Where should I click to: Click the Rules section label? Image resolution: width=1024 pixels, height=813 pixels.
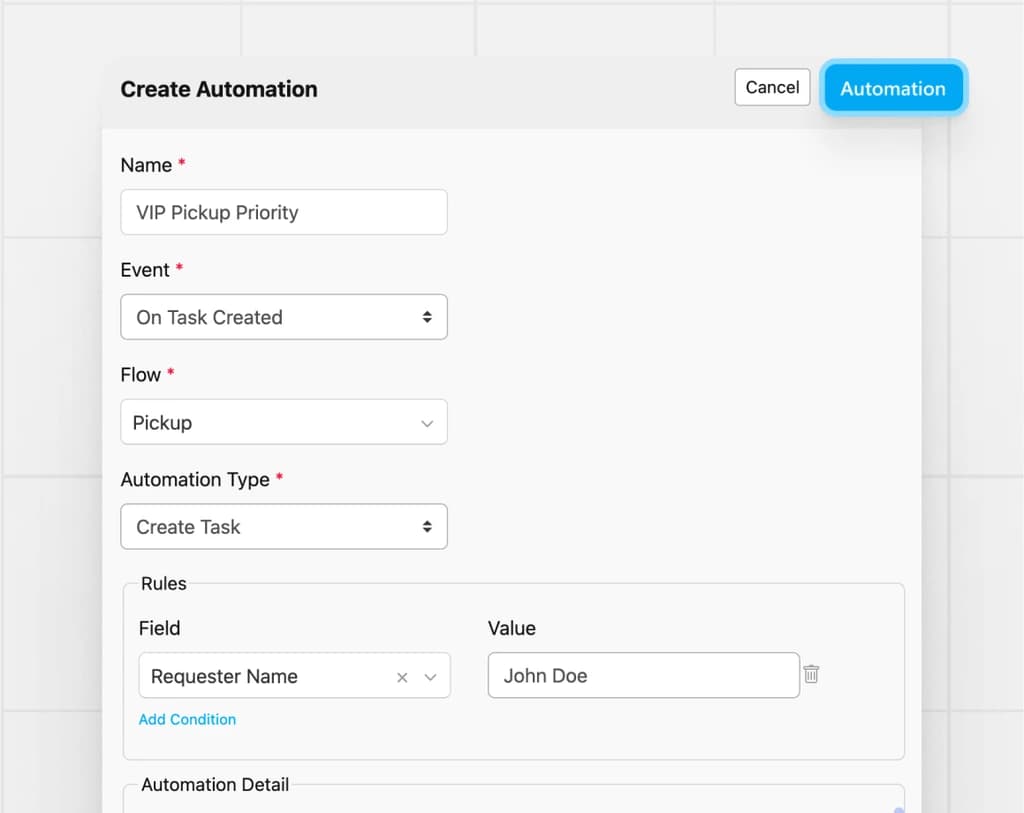[164, 583]
